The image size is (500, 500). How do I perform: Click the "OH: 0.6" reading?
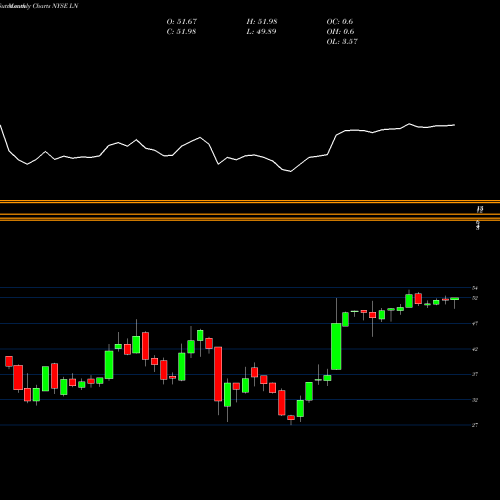340,32
